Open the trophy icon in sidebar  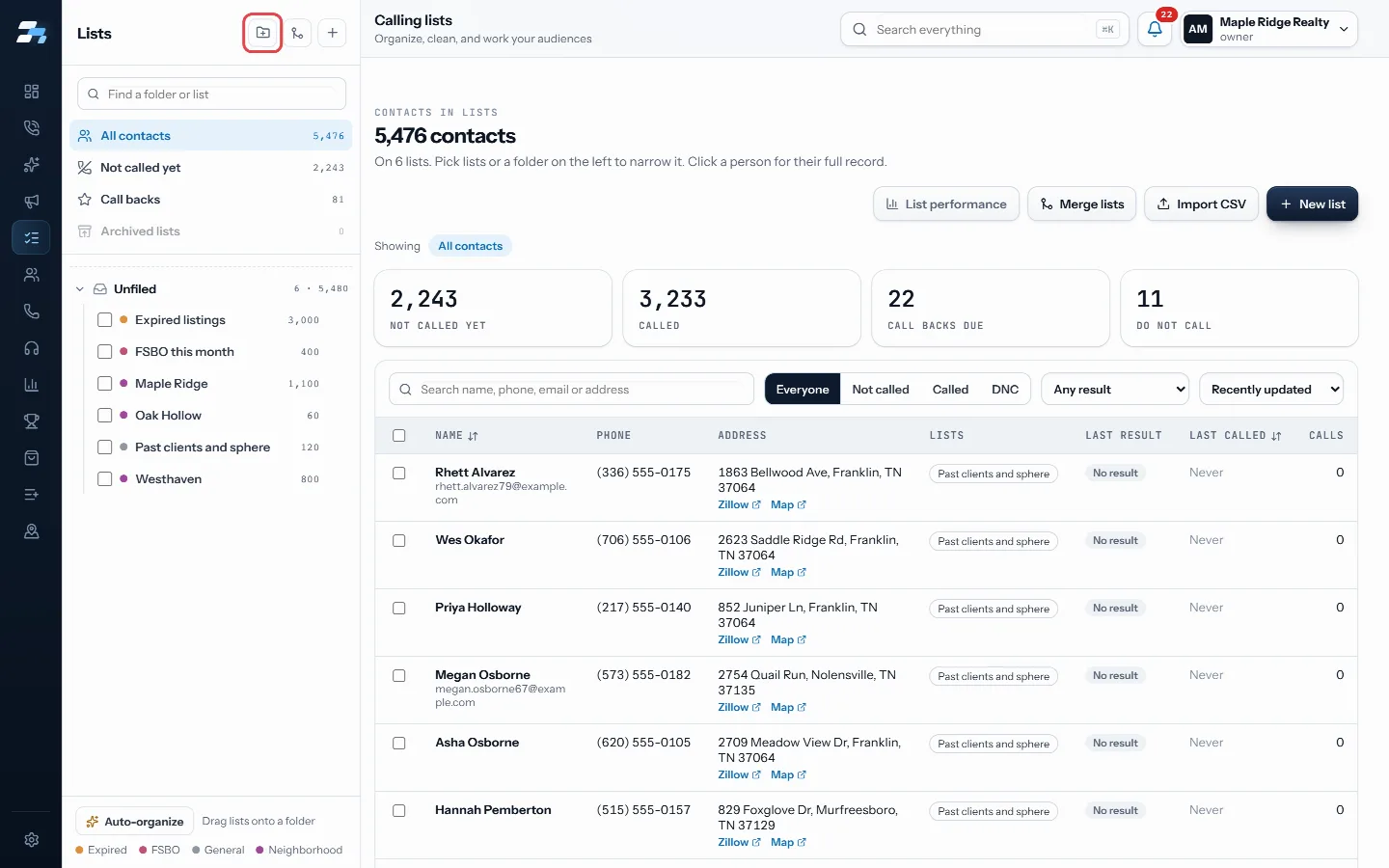click(x=31, y=421)
